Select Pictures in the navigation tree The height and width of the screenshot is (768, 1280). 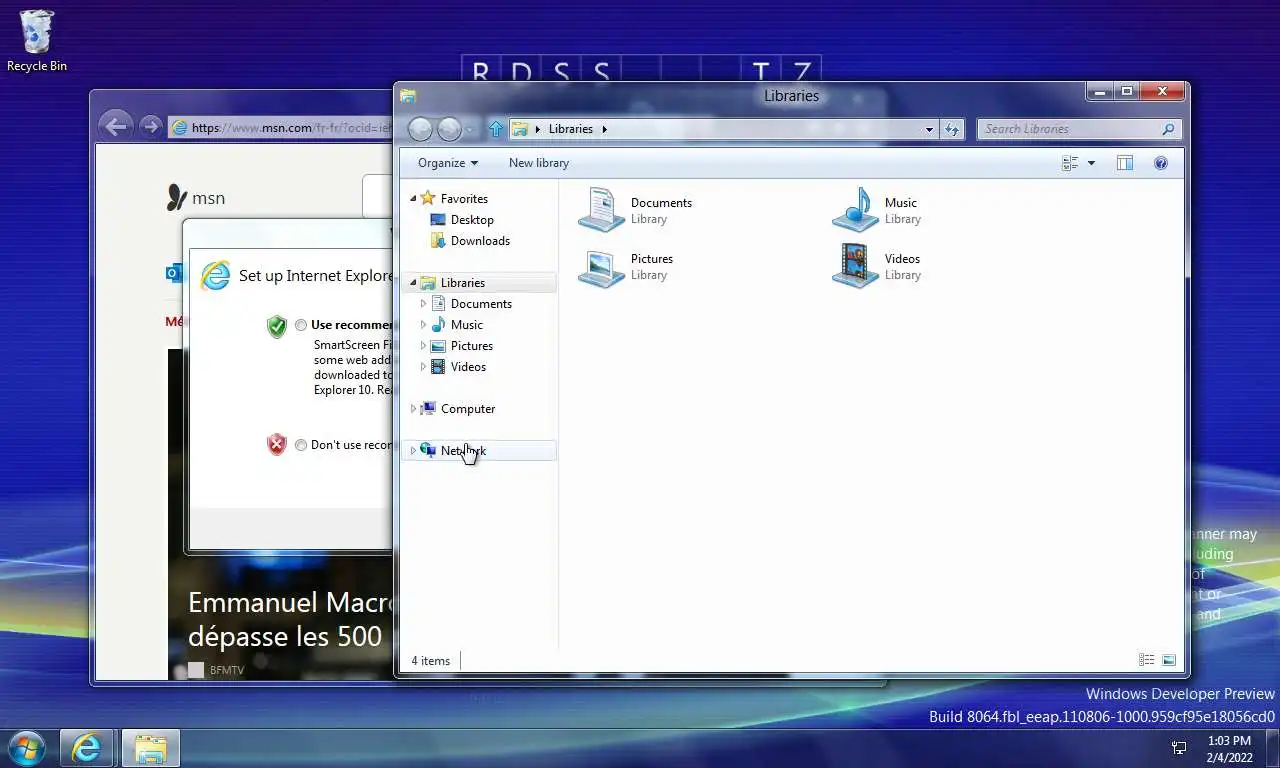[471, 346]
